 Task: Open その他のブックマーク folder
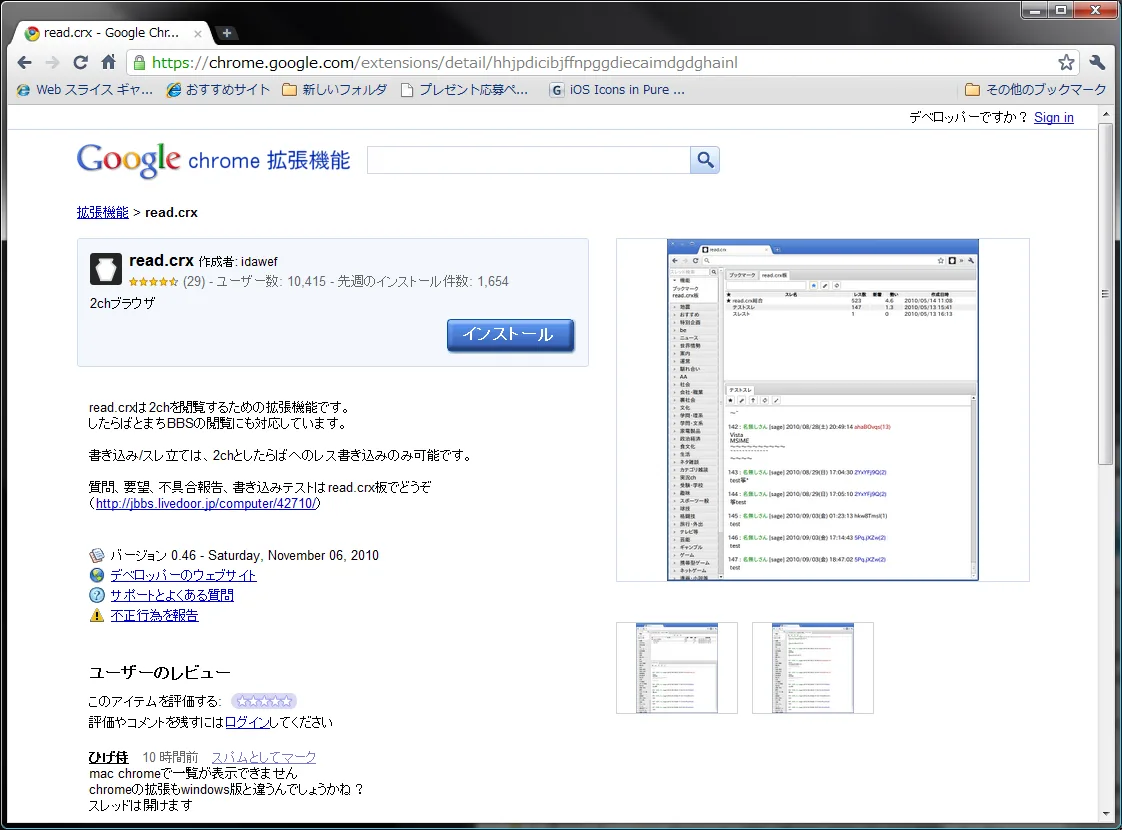1035,90
